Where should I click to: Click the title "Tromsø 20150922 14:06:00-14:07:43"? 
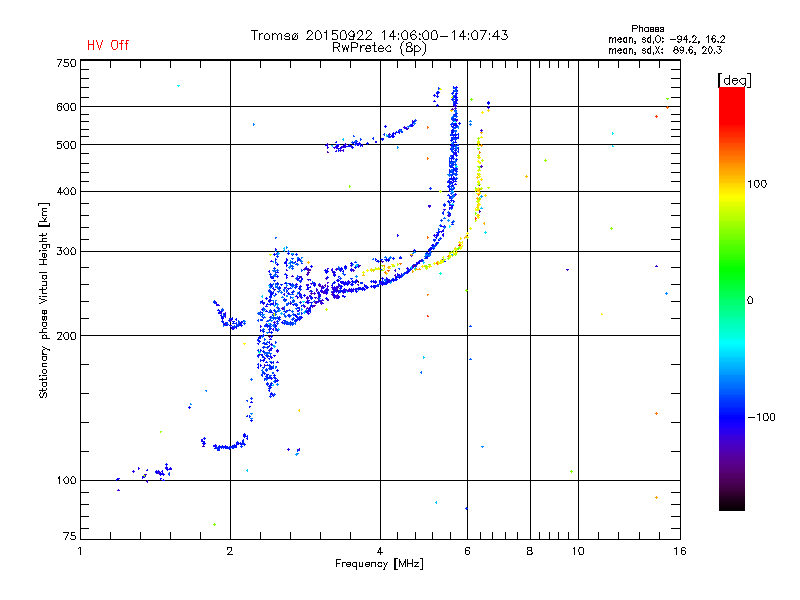coord(379,35)
